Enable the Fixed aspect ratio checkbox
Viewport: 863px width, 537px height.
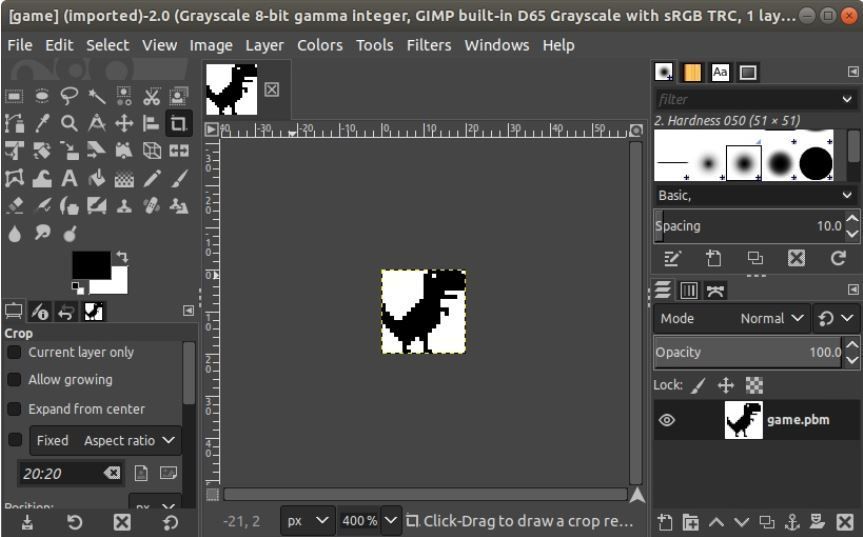pos(15,440)
